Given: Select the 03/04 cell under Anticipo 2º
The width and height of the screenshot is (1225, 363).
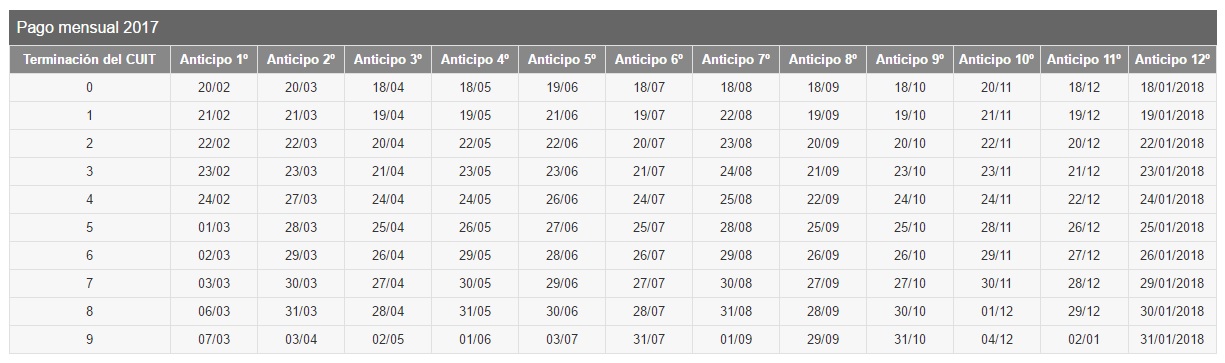Looking at the screenshot, I should click(x=301, y=339).
